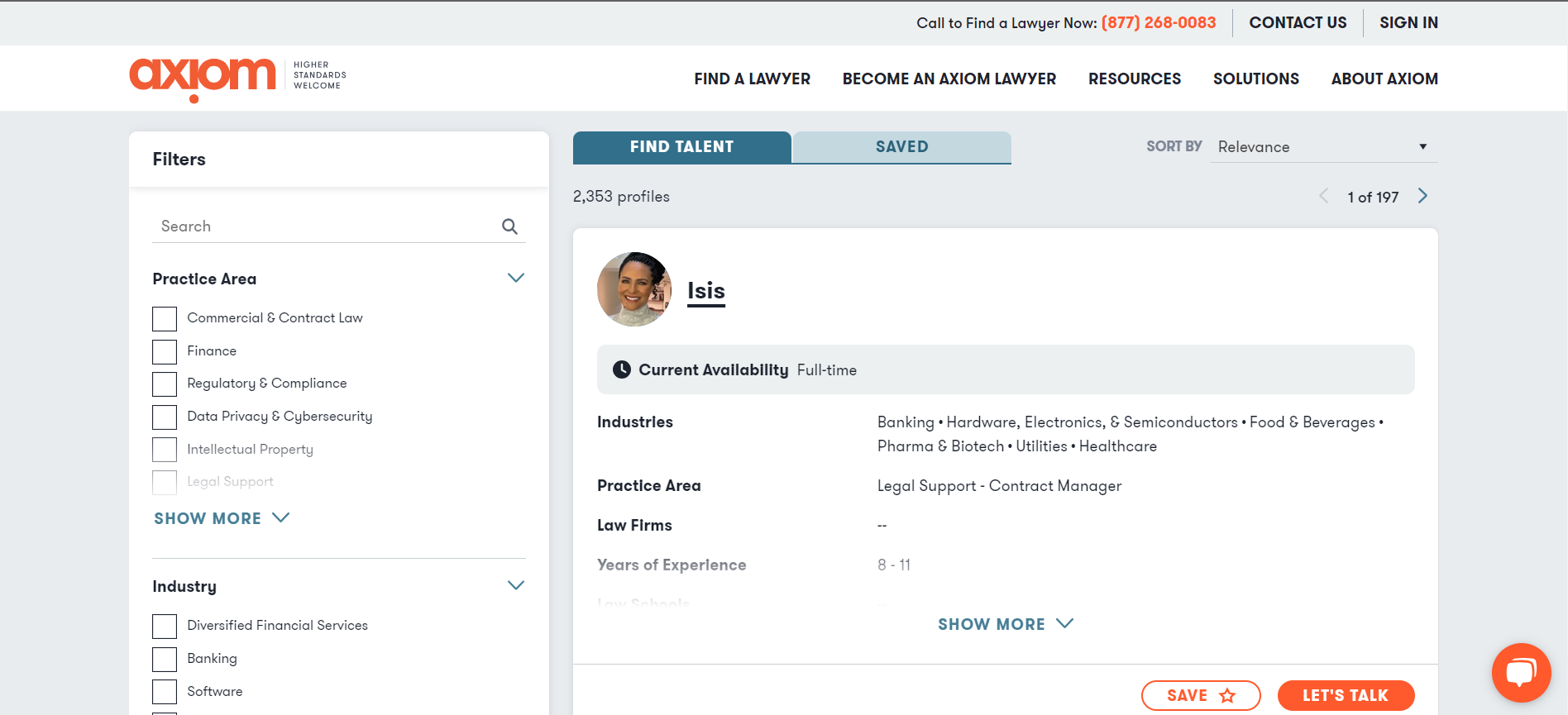Open the live chat bubble
The height and width of the screenshot is (715, 1568).
tap(1520, 672)
